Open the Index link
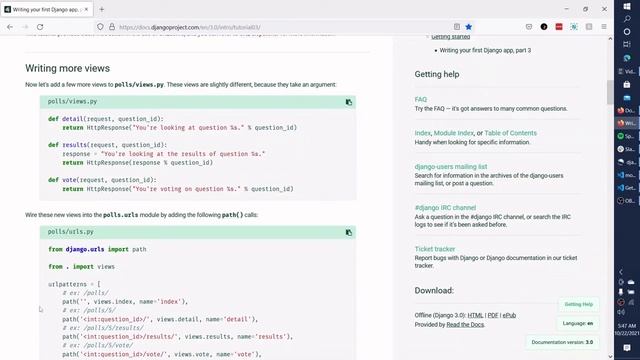Viewport: 640px width, 360px height. click(x=422, y=133)
